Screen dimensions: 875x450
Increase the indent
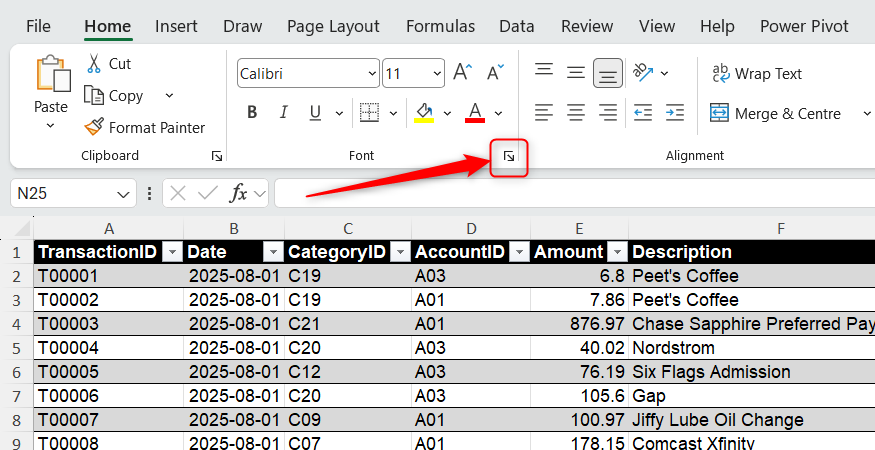coord(674,113)
